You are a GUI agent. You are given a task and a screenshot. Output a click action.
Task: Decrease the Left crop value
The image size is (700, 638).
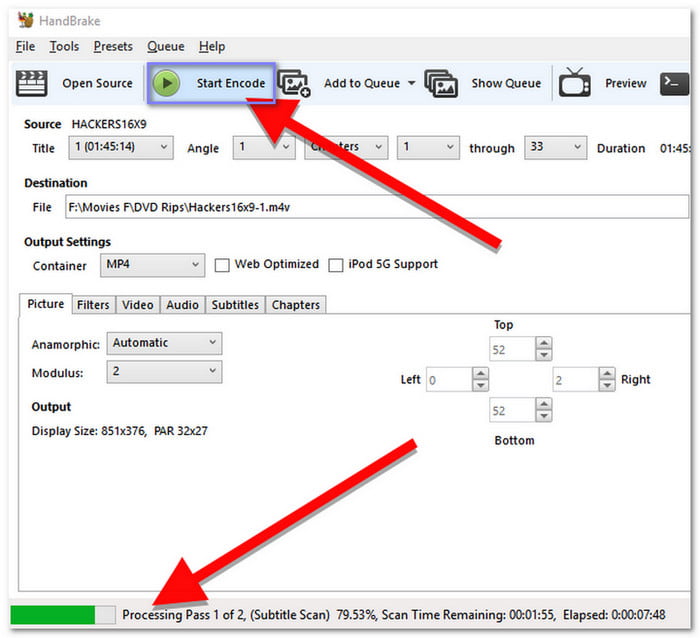pos(480,386)
